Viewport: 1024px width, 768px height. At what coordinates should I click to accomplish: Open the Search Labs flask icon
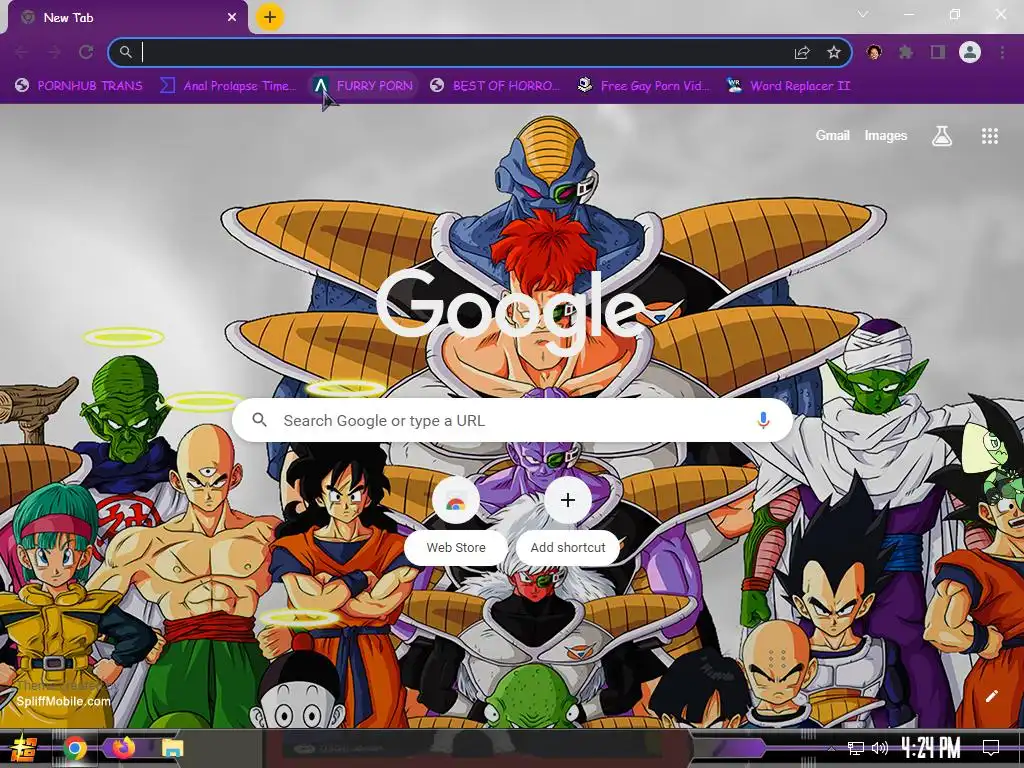click(x=941, y=136)
